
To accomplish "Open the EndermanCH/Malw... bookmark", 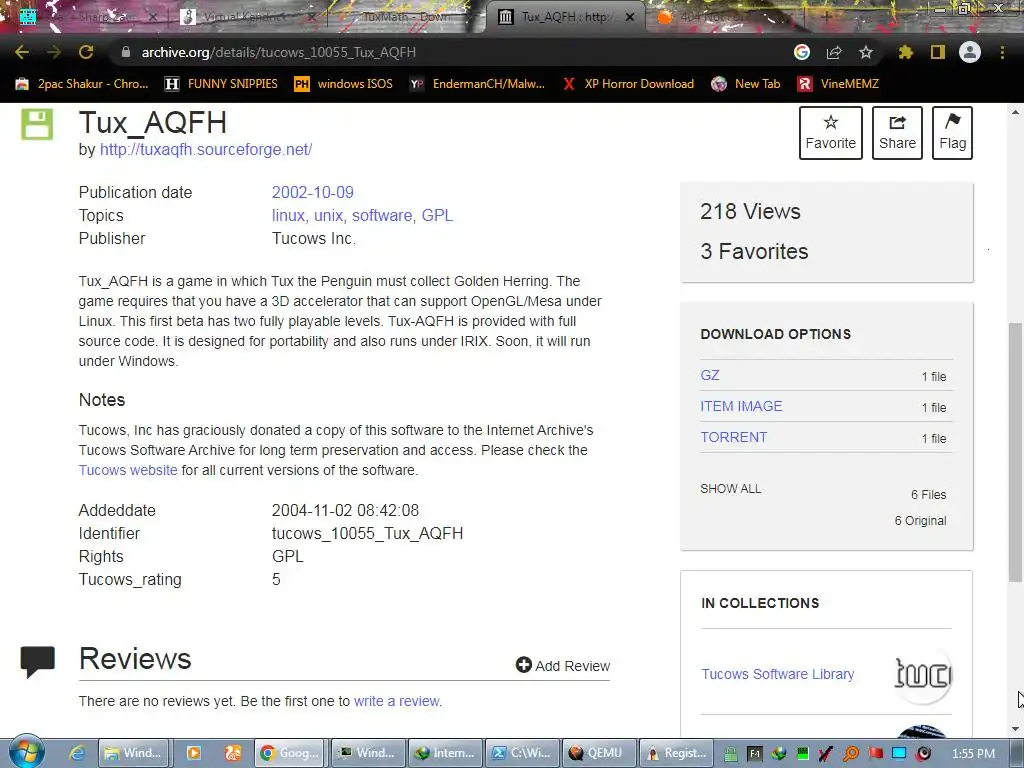I will (x=477, y=84).
